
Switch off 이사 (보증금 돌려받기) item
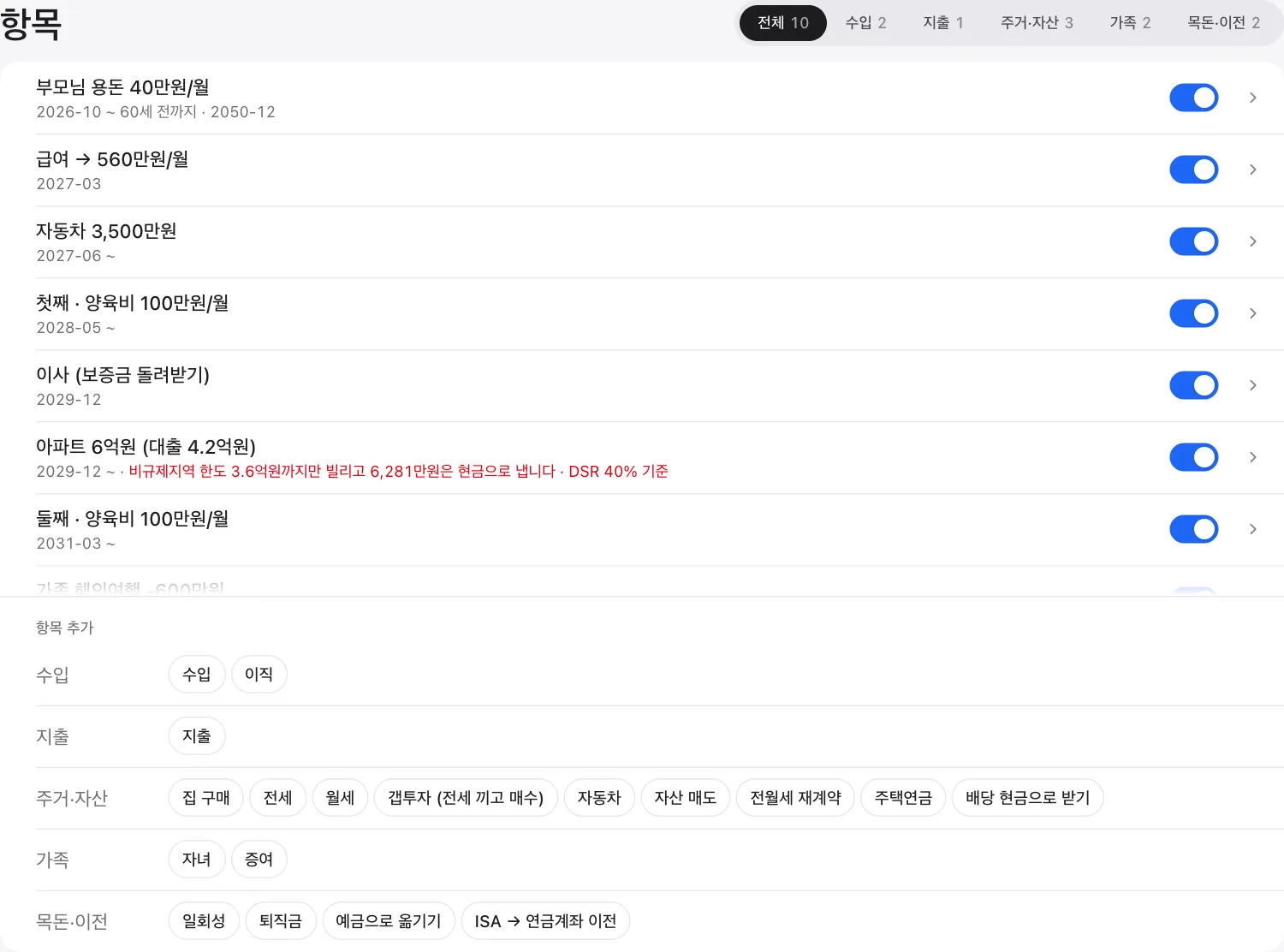click(x=1193, y=385)
